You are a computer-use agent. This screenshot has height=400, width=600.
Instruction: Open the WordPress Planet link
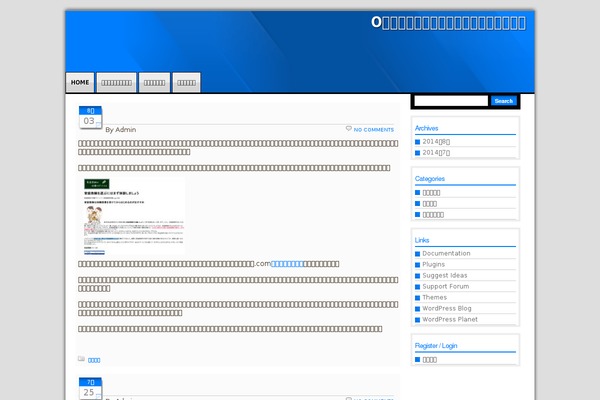pos(450,319)
